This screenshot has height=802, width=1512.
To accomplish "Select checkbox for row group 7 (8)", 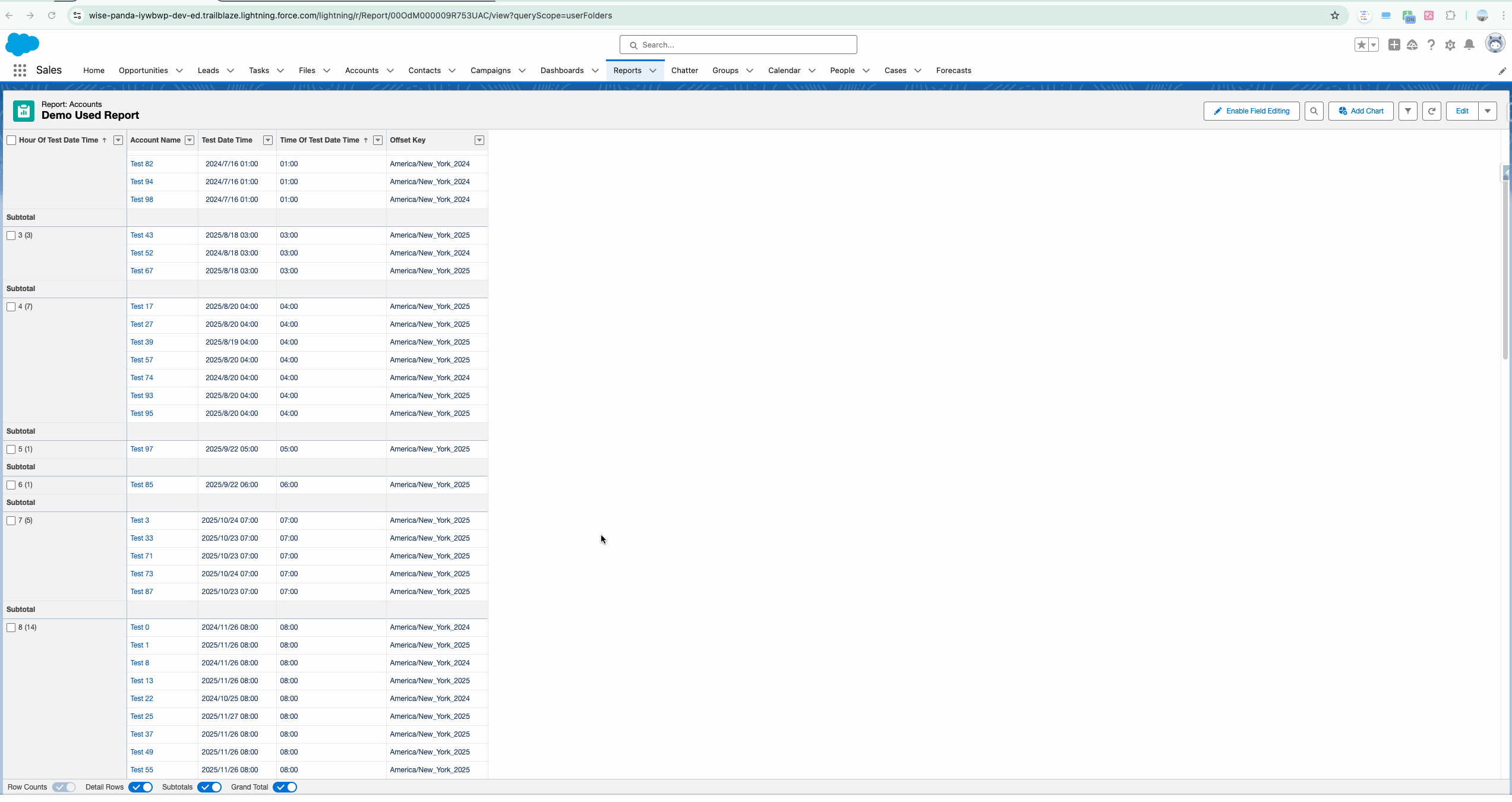I will point(11,520).
